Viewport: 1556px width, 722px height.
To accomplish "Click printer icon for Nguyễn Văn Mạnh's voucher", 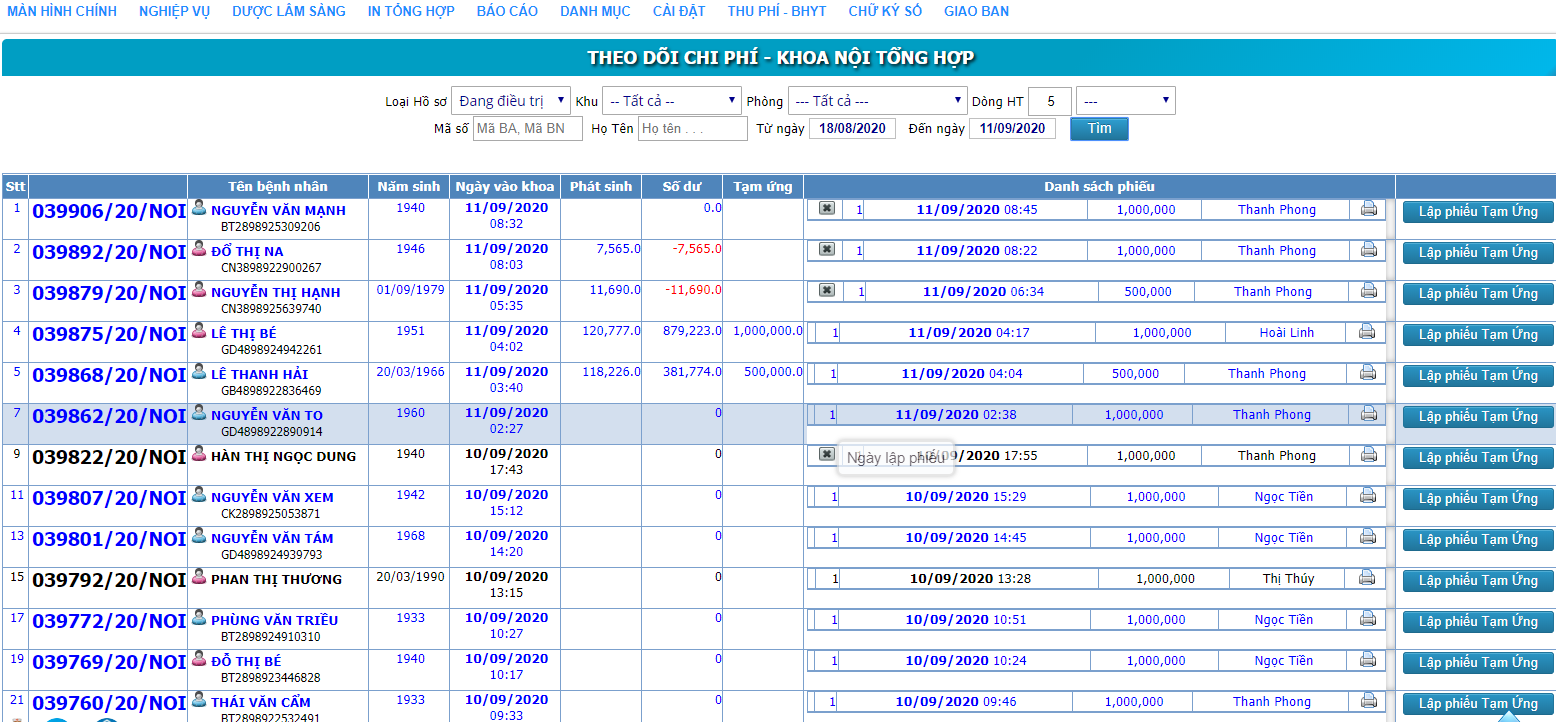I will point(1368,209).
